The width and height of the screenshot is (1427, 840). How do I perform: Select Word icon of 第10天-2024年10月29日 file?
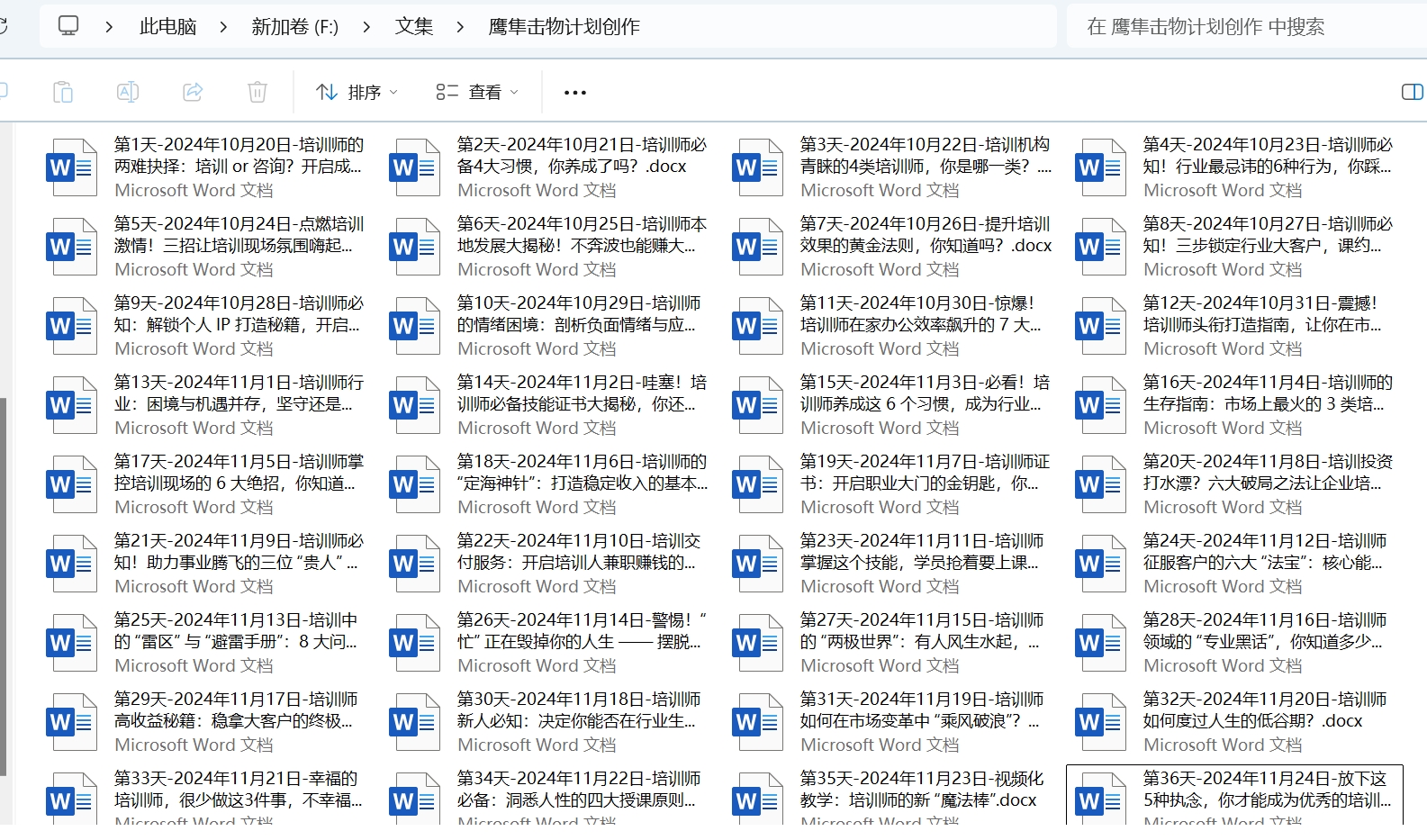[x=414, y=326]
